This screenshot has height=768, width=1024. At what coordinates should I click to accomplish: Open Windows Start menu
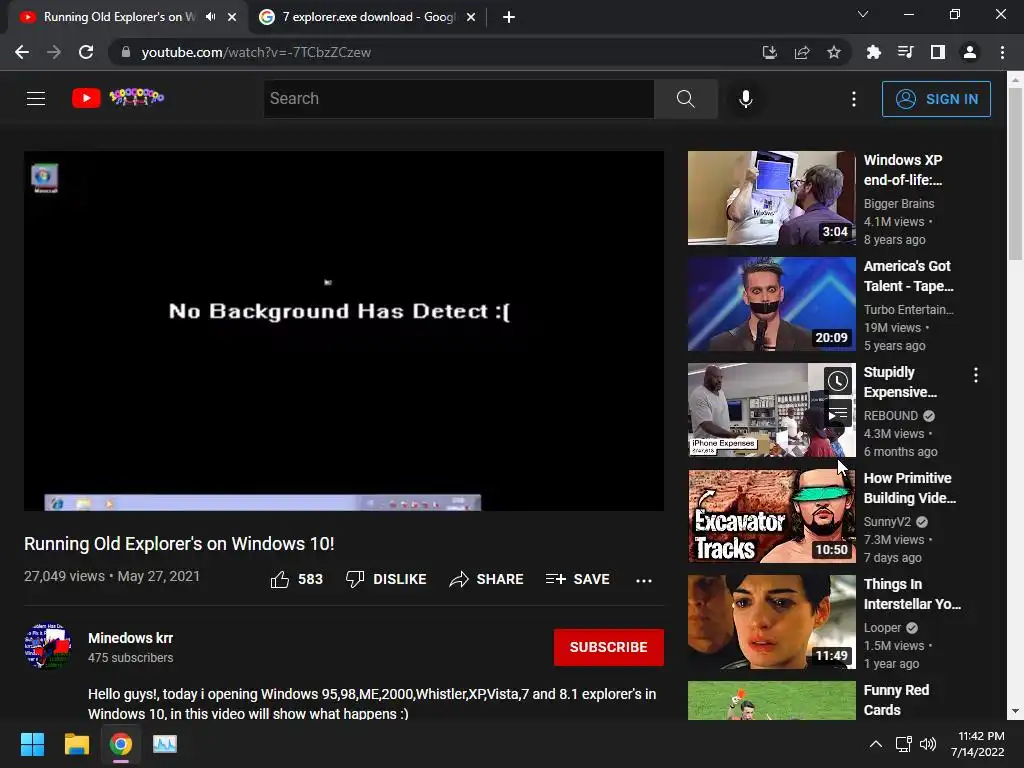(32, 744)
